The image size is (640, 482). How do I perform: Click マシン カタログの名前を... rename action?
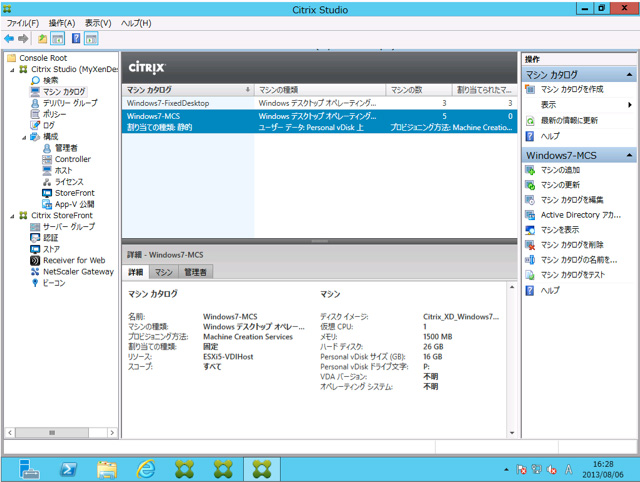point(579,260)
